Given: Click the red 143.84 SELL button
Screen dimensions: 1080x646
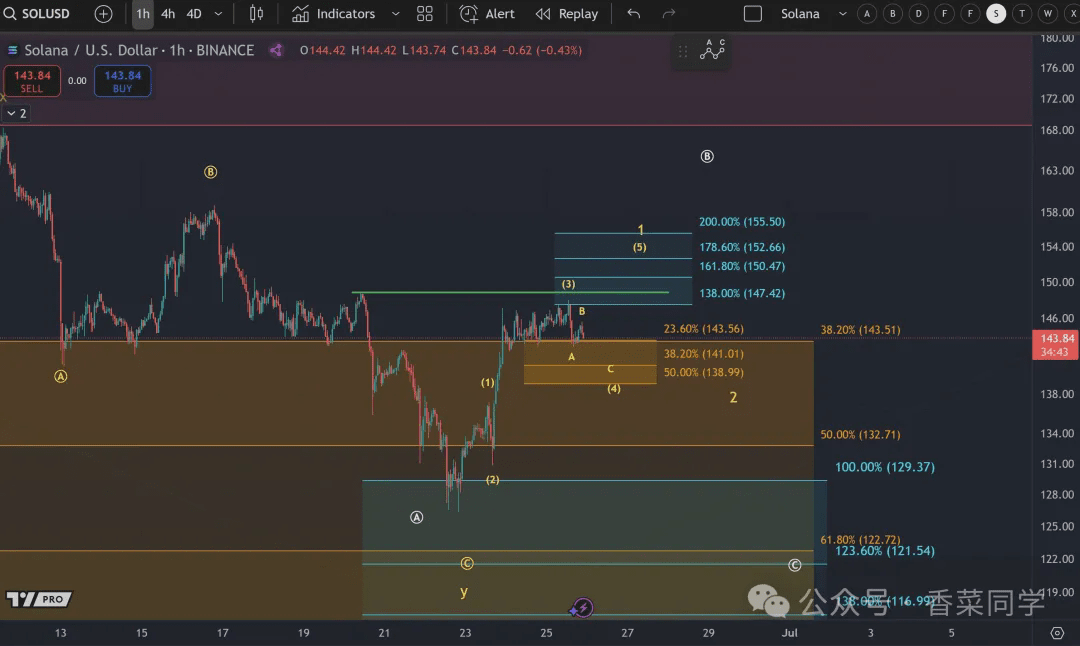Looking at the screenshot, I should 32,81.
